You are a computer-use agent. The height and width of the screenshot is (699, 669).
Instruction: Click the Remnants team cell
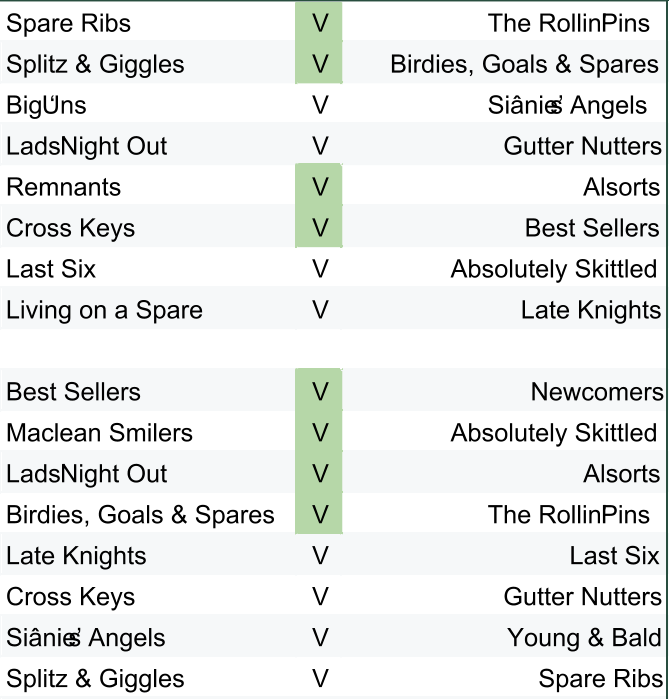click(x=64, y=187)
